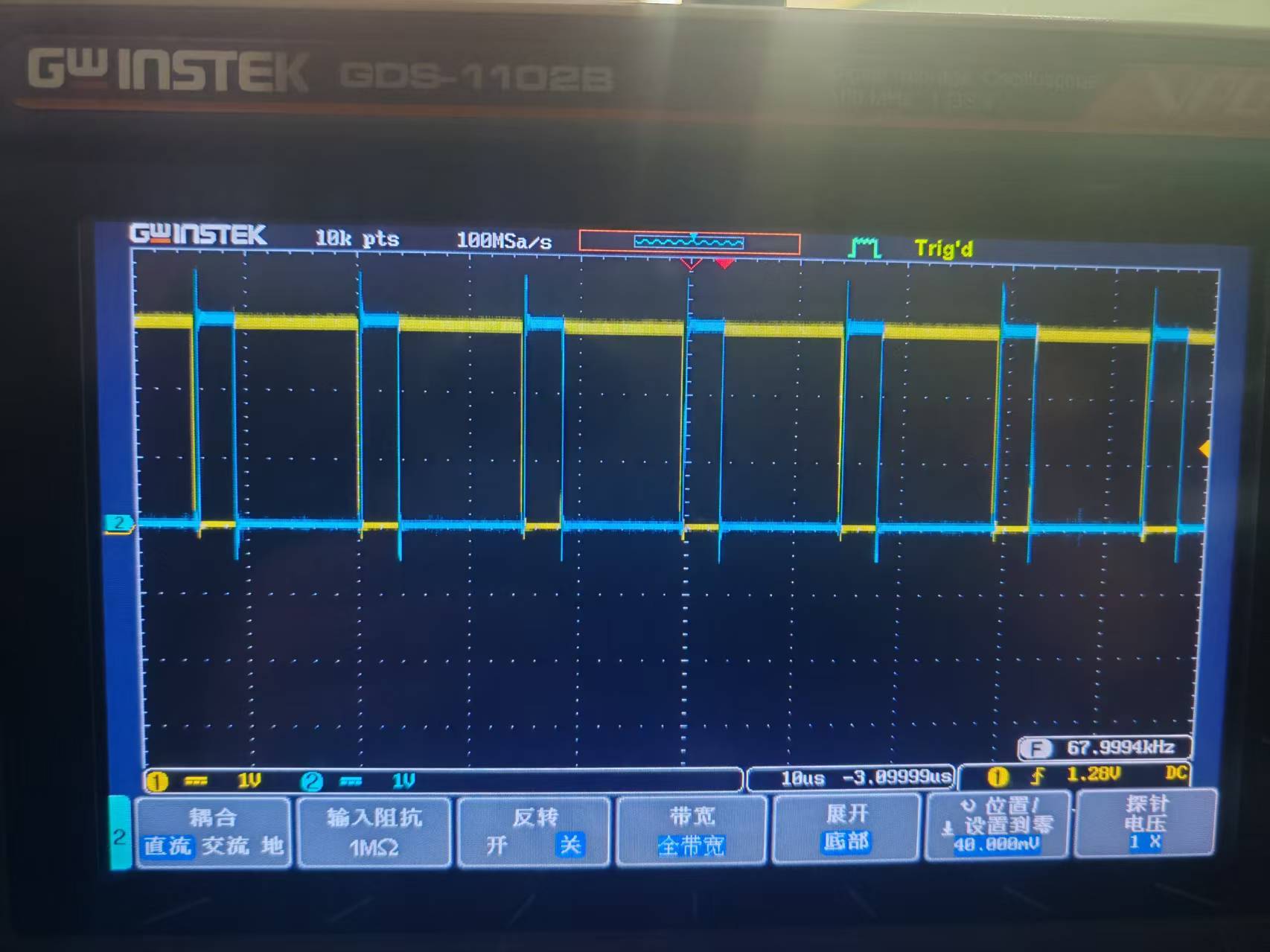Click the yellow Channel 1 status icon

click(156, 779)
